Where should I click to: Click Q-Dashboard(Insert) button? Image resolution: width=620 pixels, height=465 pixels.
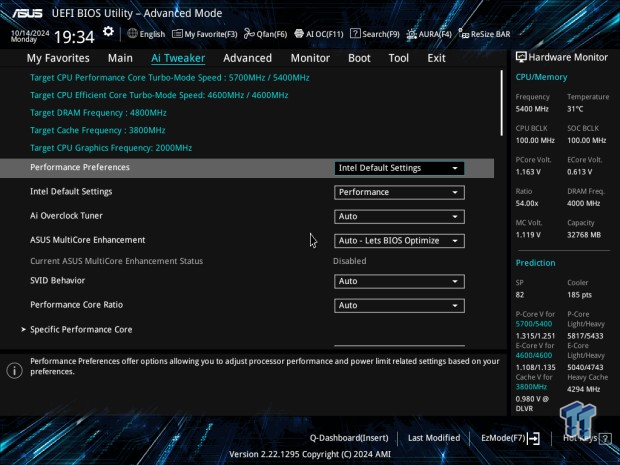[348, 438]
